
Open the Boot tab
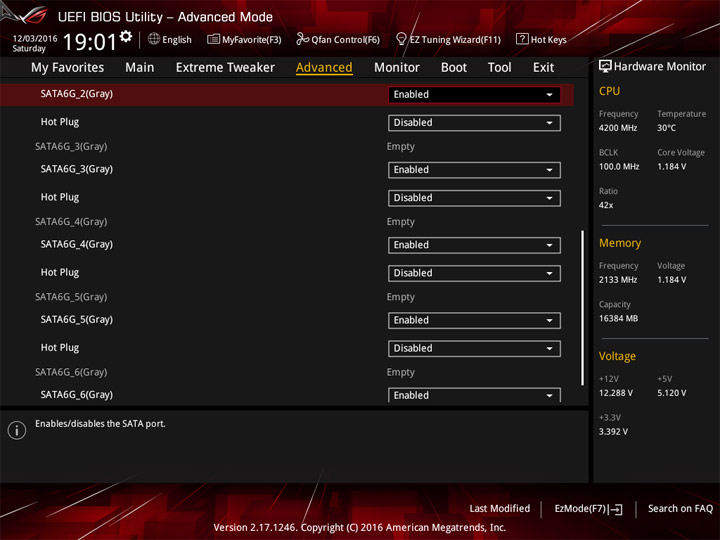click(x=454, y=68)
